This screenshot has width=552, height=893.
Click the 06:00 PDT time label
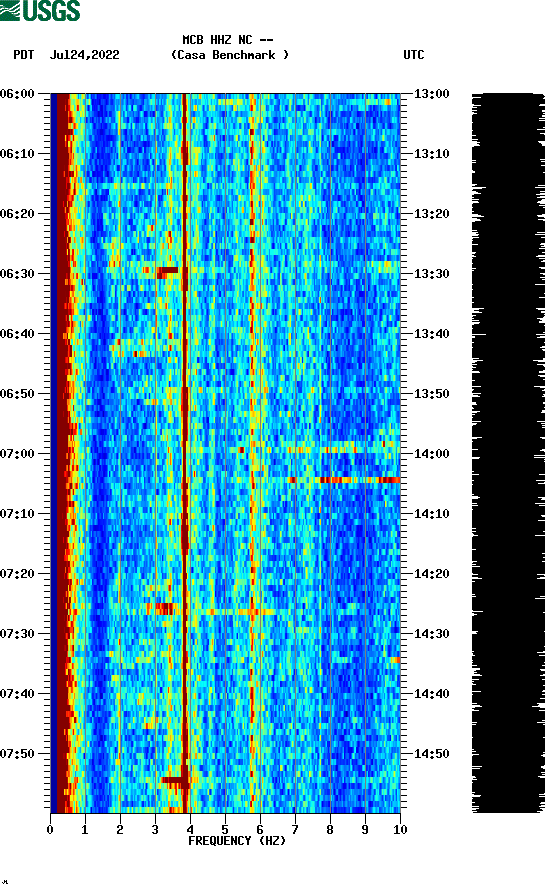pyautogui.click(x=18, y=94)
